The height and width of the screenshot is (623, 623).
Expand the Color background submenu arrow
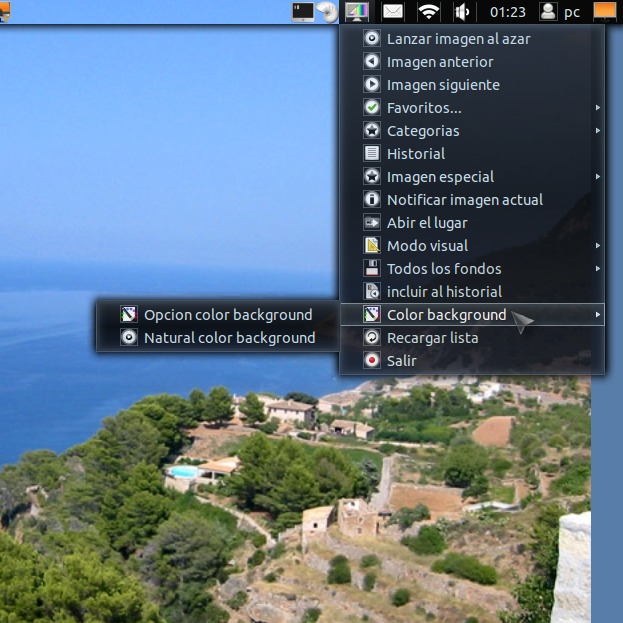(x=598, y=315)
